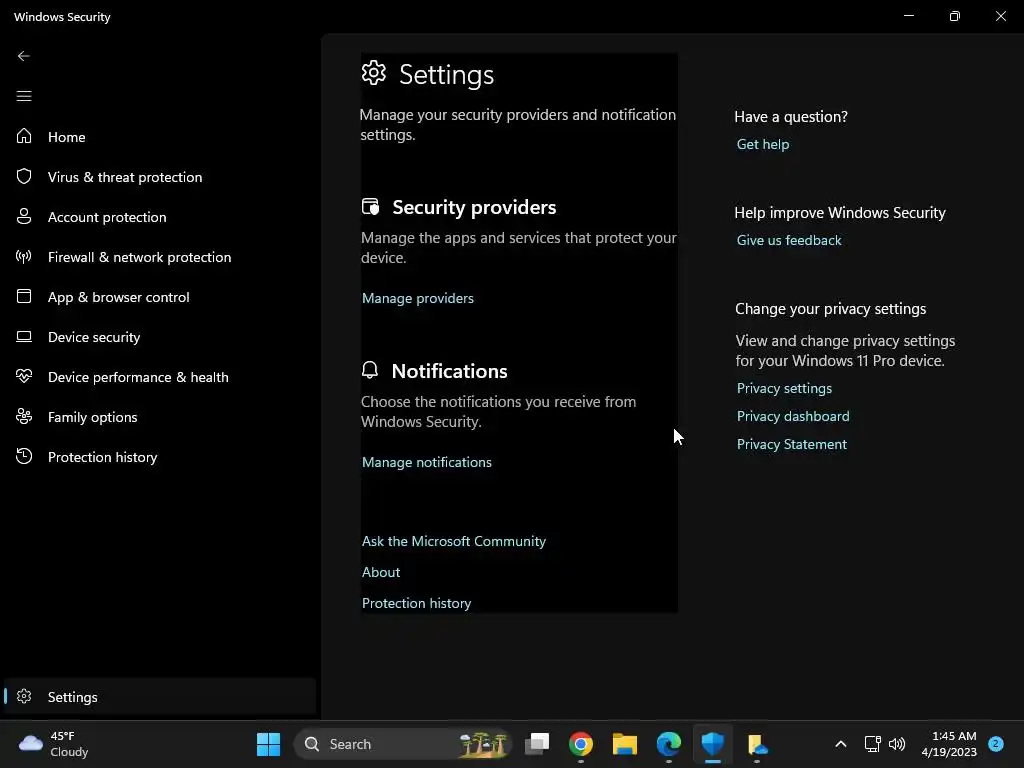Image resolution: width=1024 pixels, height=768 pixels.
Task: Click the Security providers heading icon
Action: [x=370, y=206]
